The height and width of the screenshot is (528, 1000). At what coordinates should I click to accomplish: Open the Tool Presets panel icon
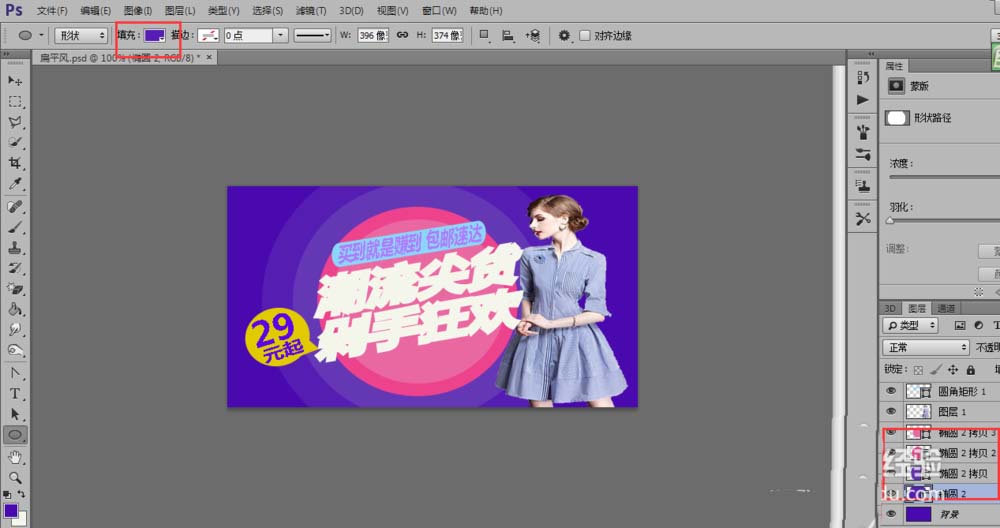pos(863,219)
